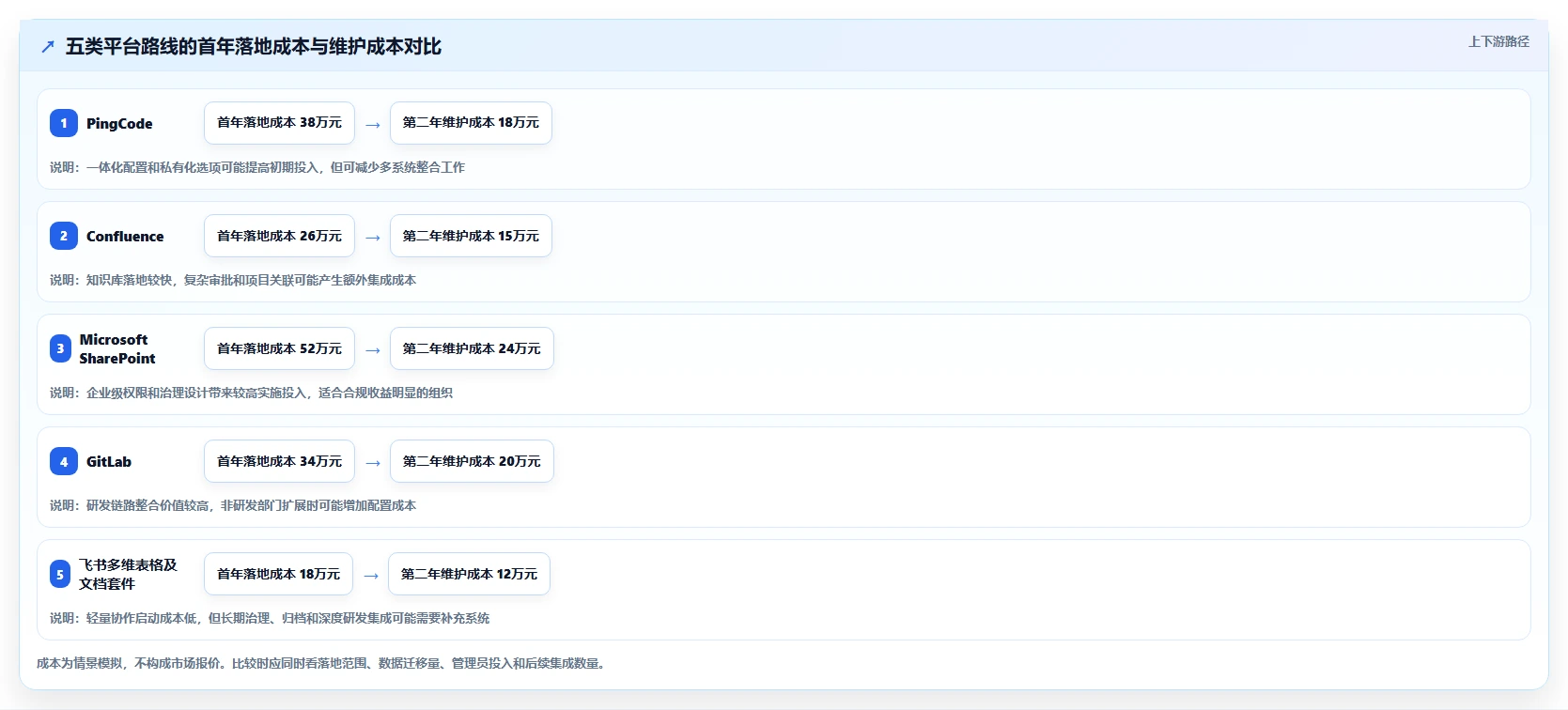The width and height of the screenshot is (1568, 710).
Task: Select the PingCode platform name
Action: [119, 123]
